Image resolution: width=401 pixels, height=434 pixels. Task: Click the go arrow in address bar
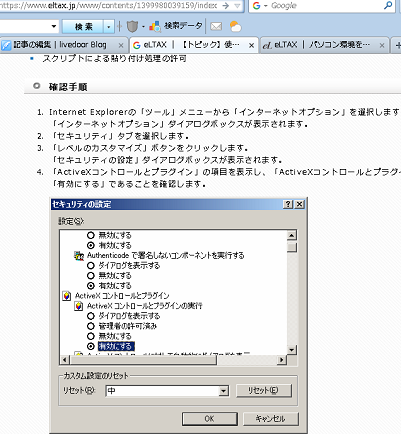pyautogui.click(x=226, y=6)
